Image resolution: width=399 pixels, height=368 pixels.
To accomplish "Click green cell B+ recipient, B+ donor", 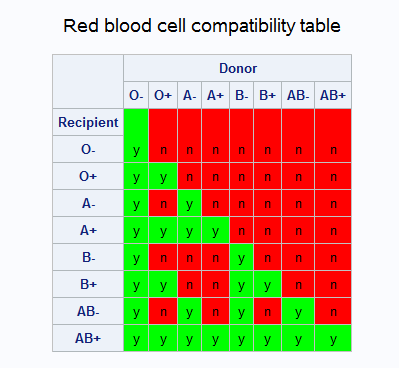I will 267,284.
